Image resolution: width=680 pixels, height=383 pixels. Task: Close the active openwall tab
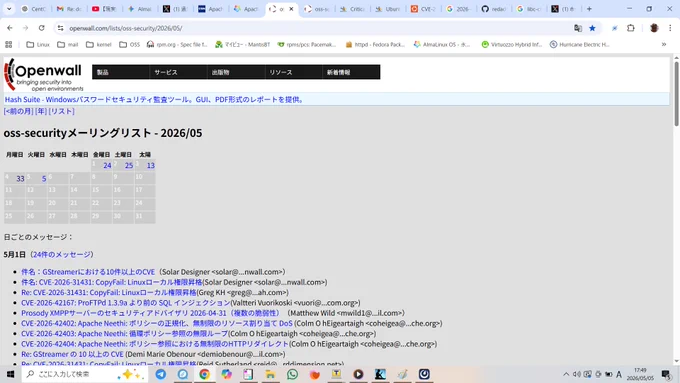click(x=291, y=9)
